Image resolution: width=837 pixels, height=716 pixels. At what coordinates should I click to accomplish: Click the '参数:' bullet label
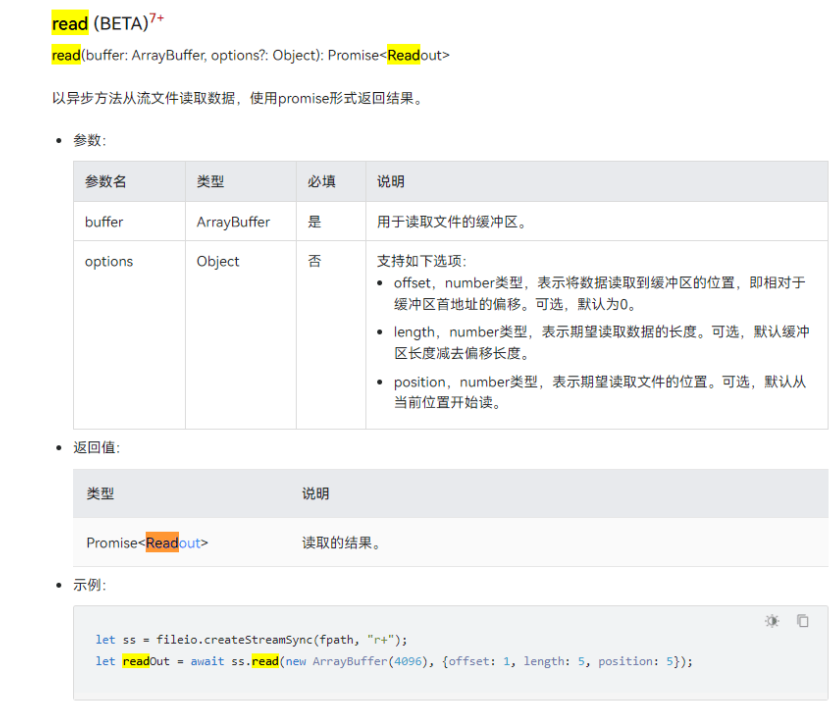pos(90,140)
